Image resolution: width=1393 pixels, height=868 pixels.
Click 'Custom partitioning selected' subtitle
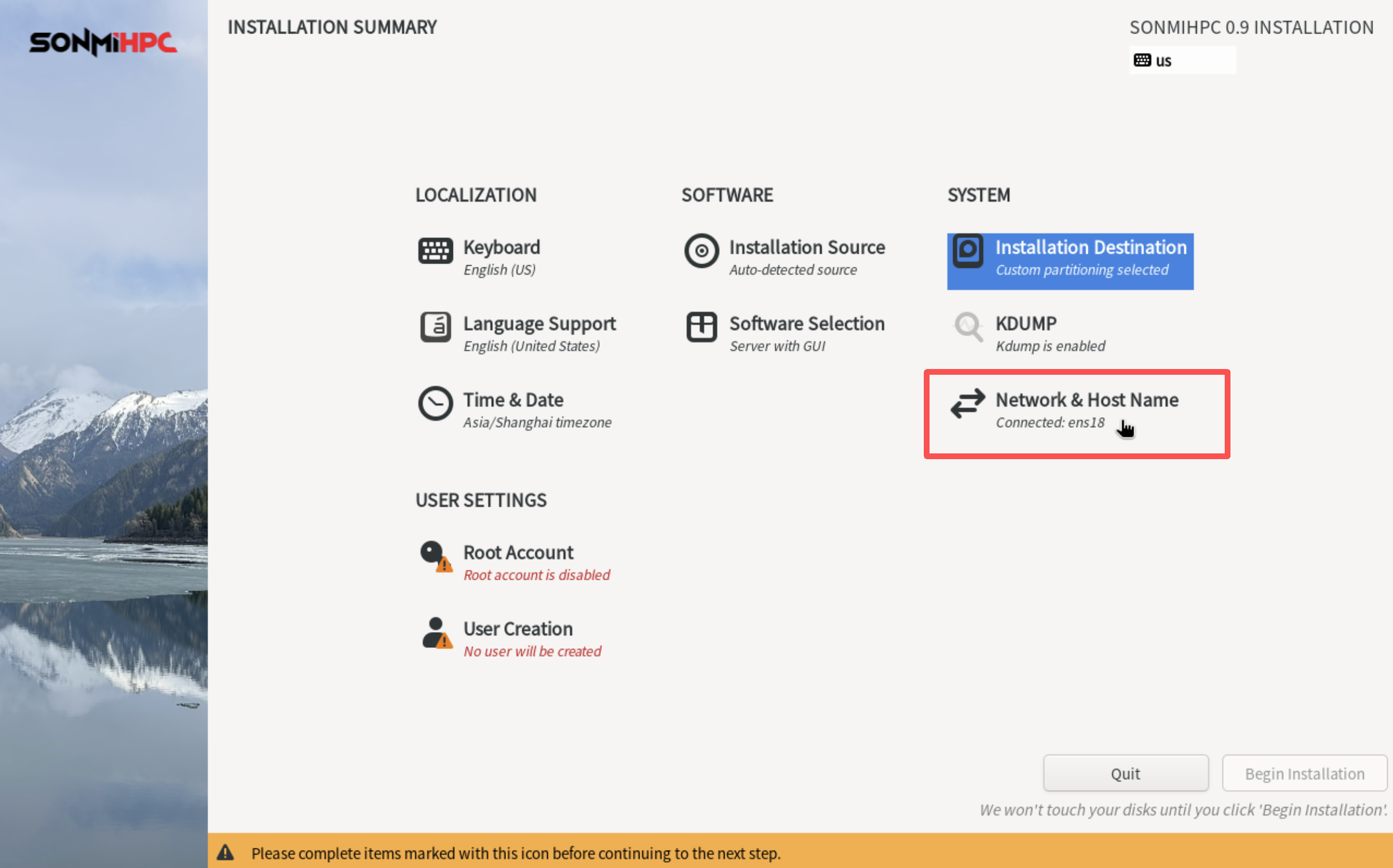click(1081, 270)
